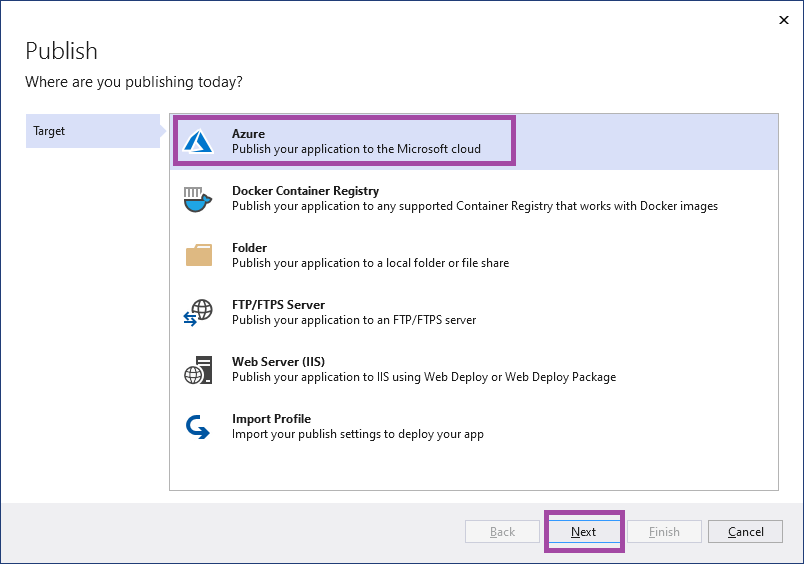
Task: Click the Docker whale icon
Action: click(198, 198)
